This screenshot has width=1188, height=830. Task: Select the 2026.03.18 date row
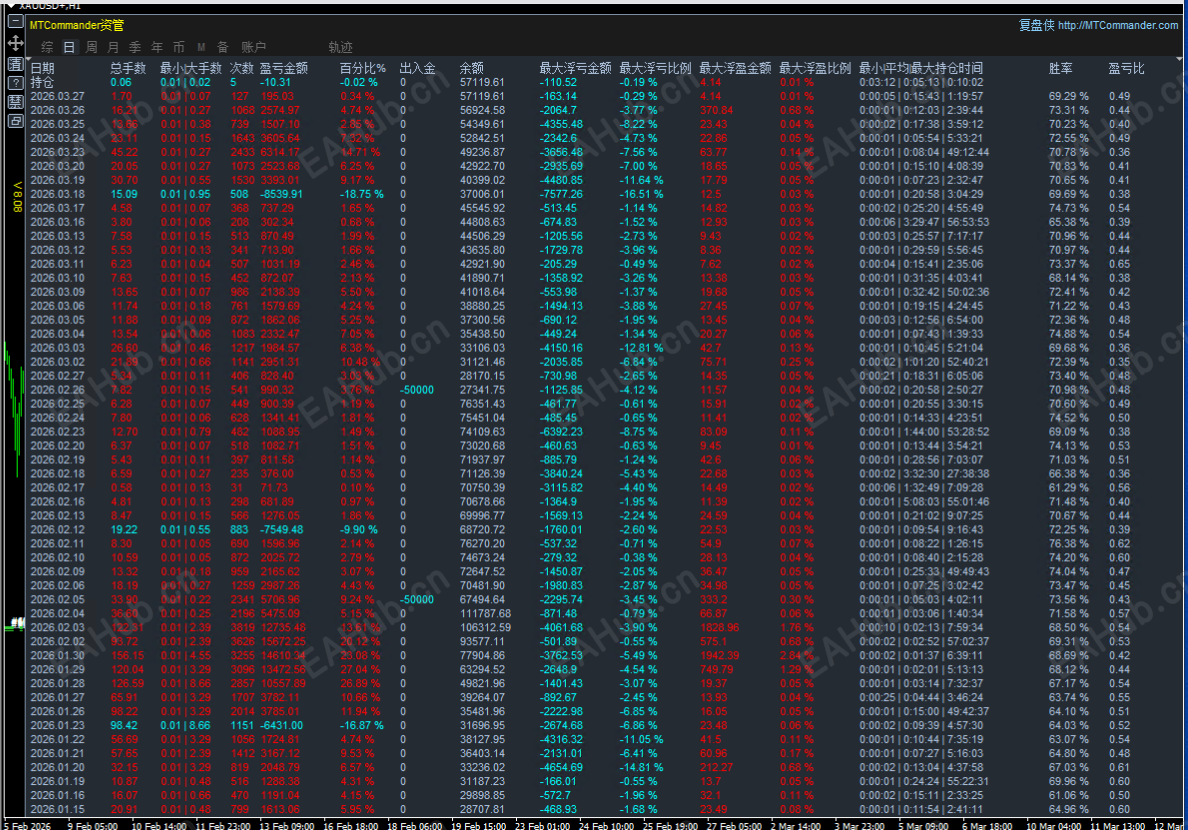58,194
